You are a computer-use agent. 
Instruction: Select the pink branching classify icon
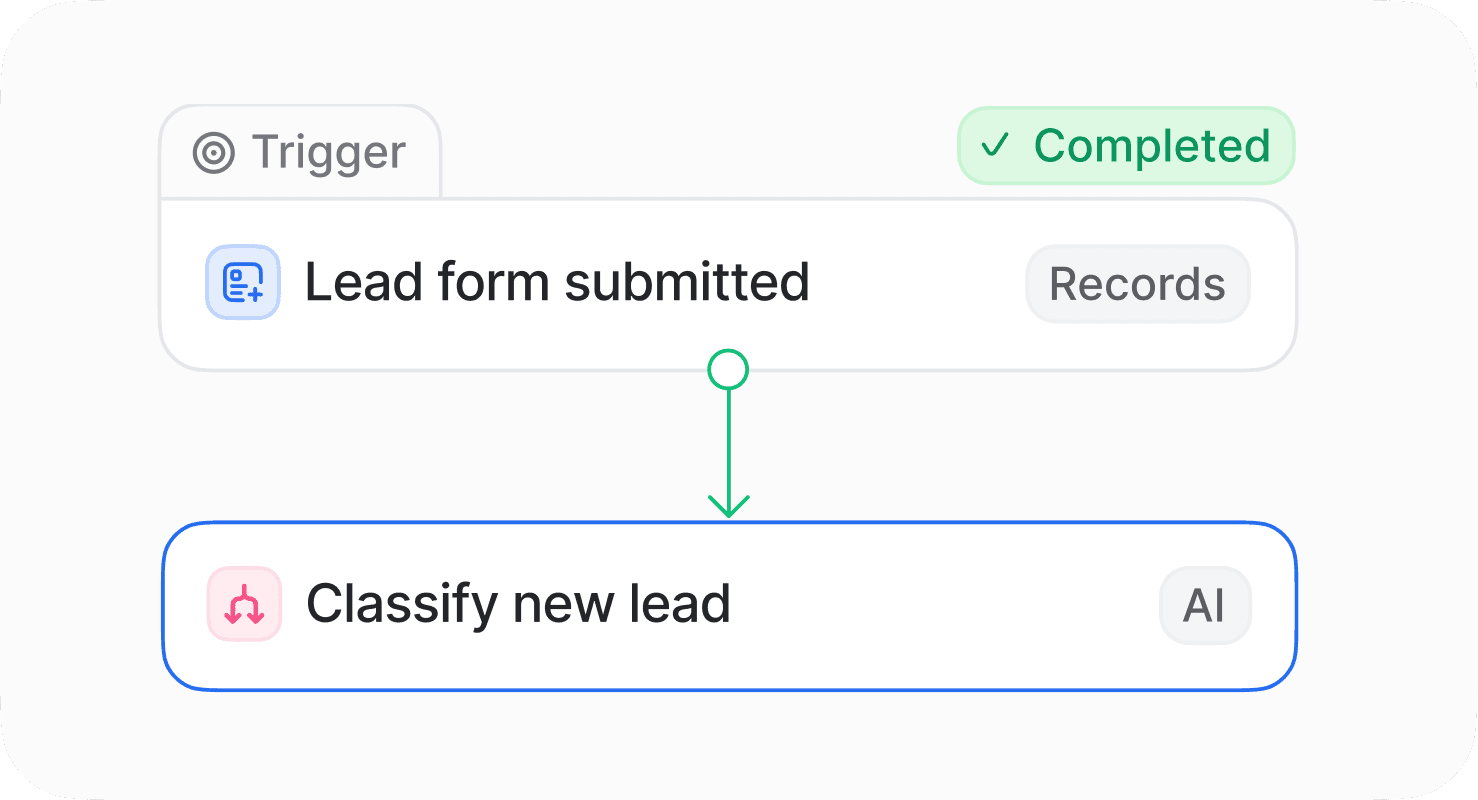243,604
